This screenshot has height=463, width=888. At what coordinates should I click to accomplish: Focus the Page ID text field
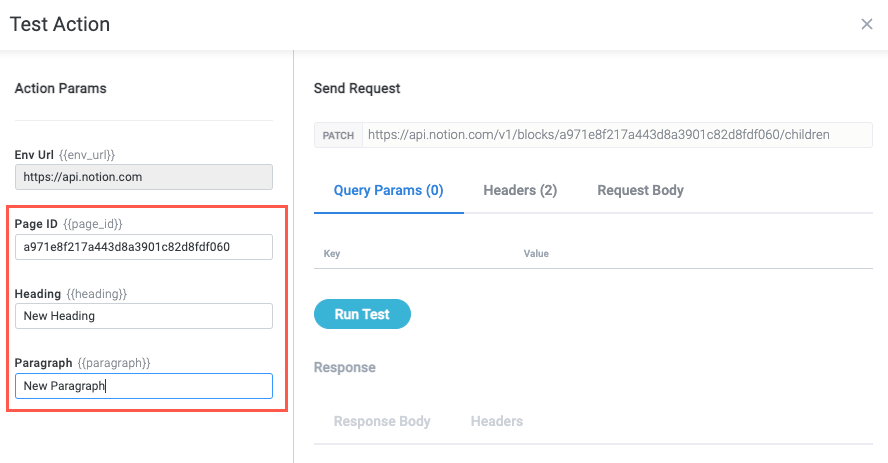pos(144,247)
